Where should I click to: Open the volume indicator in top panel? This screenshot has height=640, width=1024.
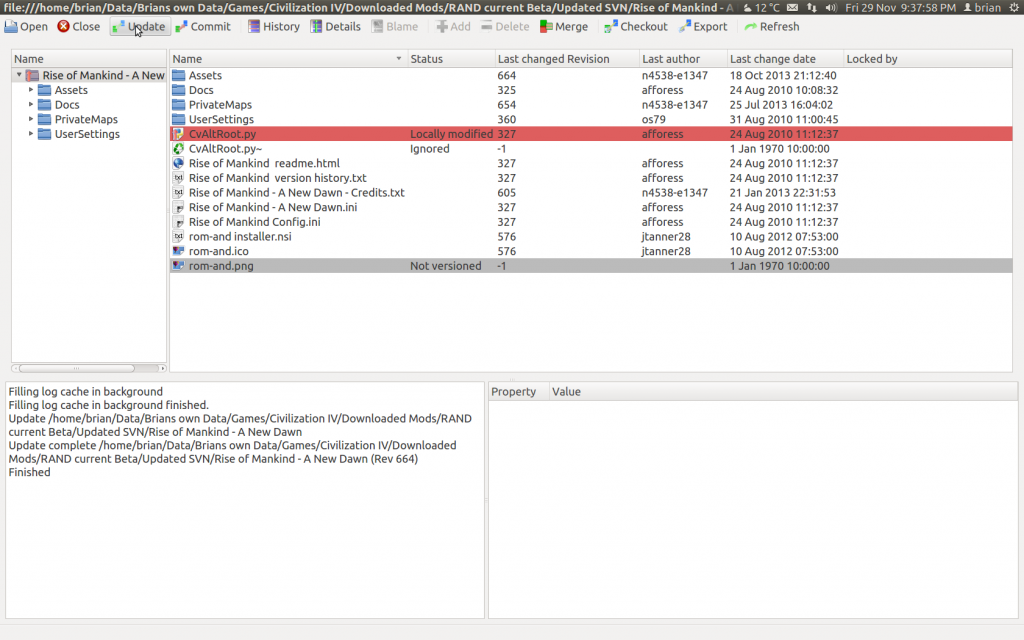[831, 8]
